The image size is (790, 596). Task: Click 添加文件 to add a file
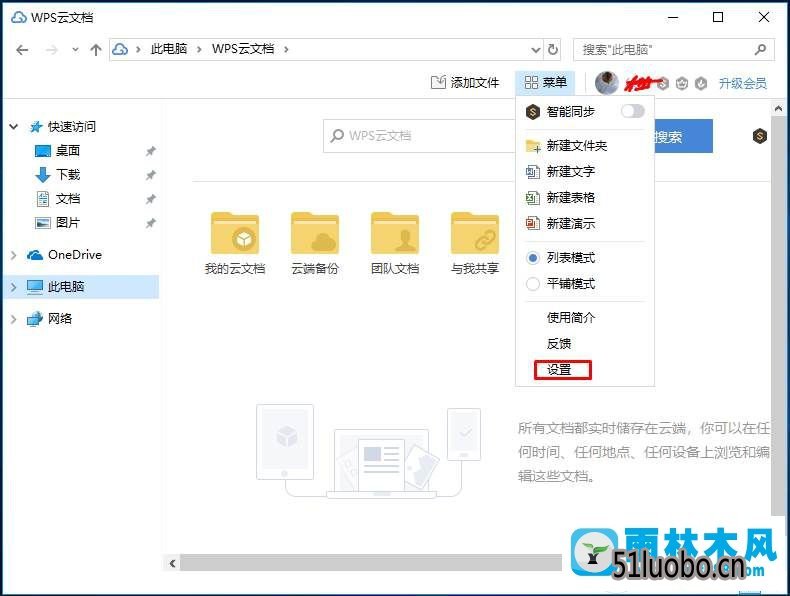pos(465,83)
